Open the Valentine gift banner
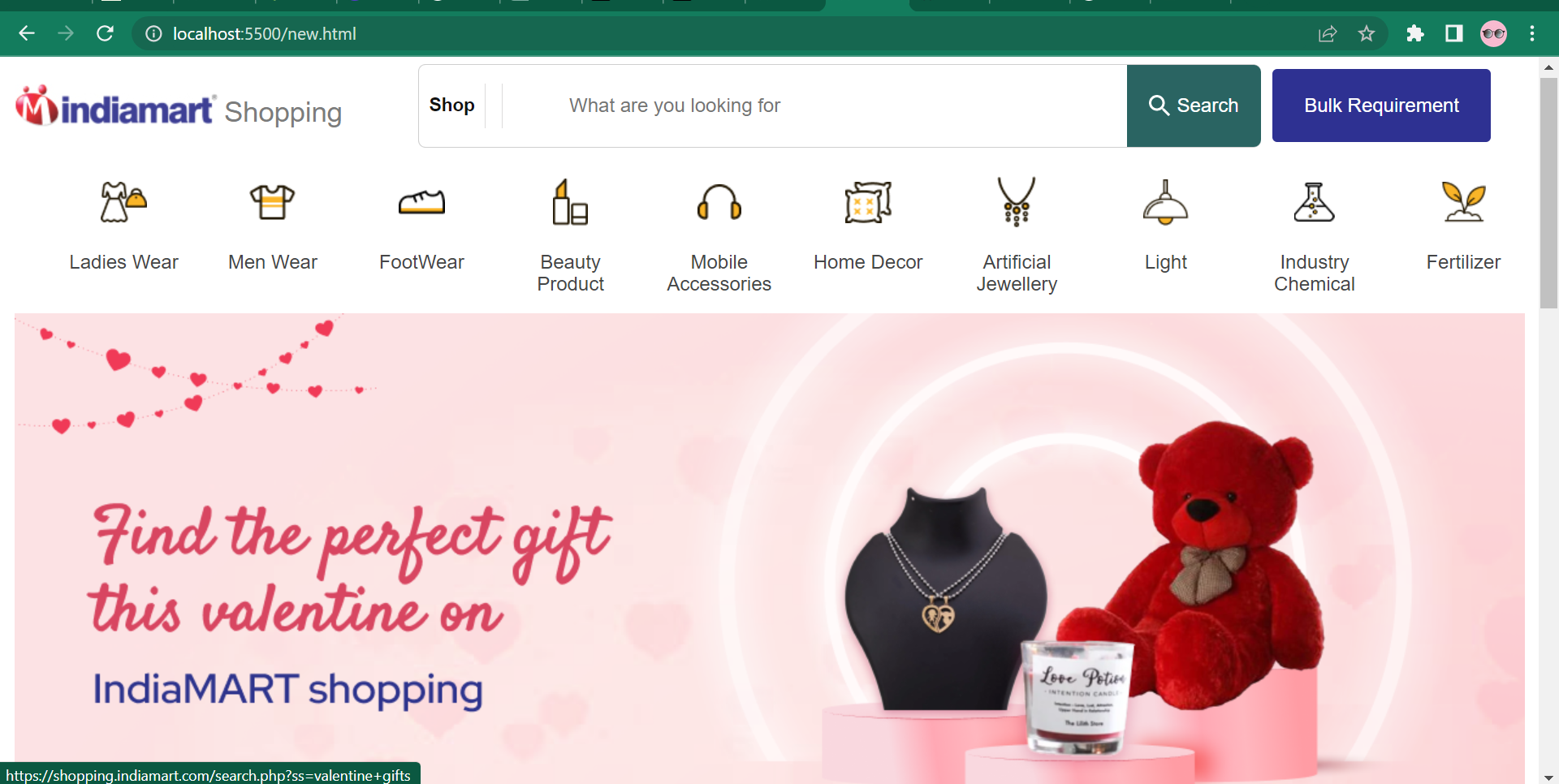This screenshot has width=1559, height=784. pyautogui.click(x=769, y=548)
